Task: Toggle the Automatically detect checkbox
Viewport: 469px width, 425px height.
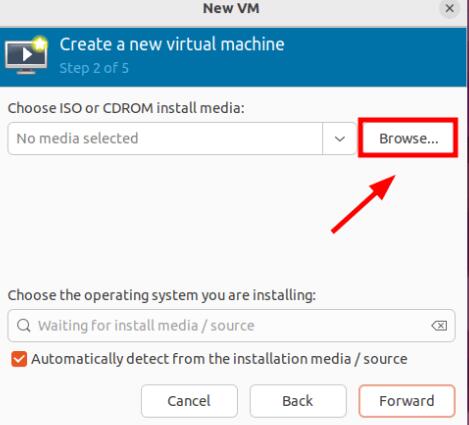Action: pos(19,359)
